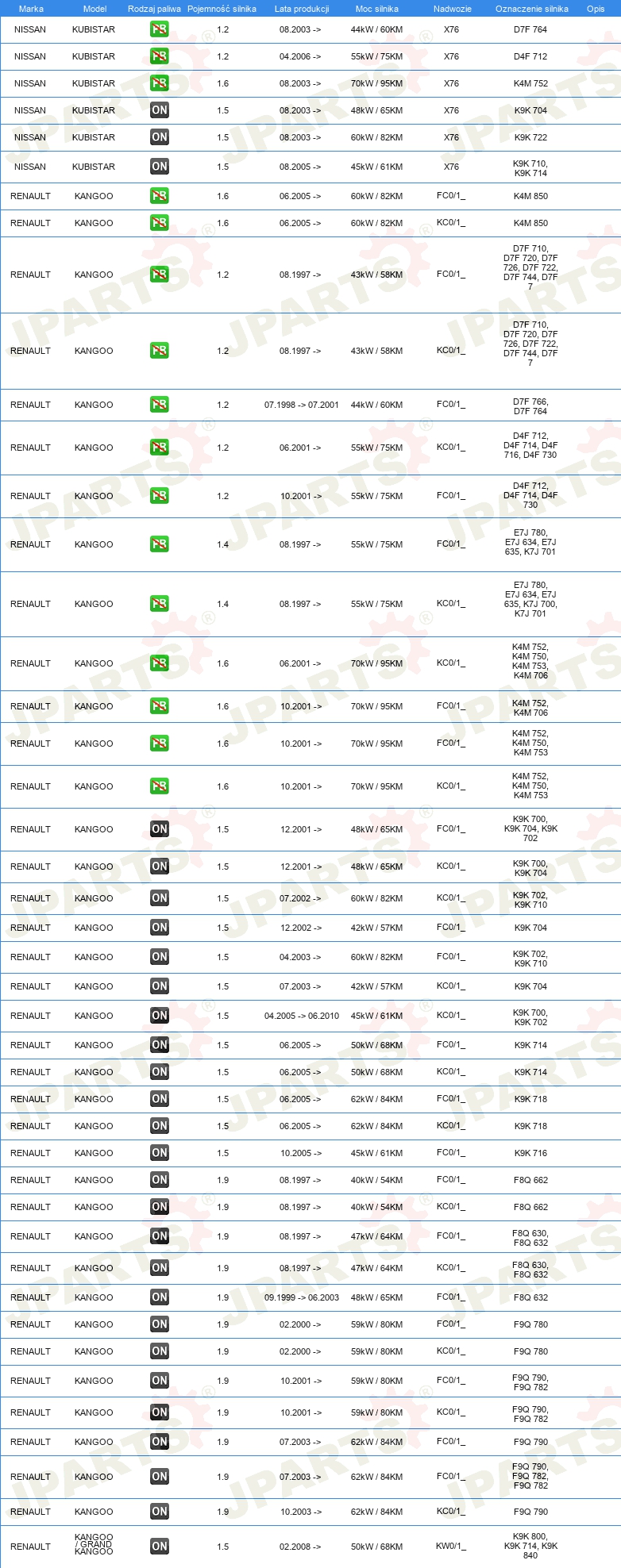Image resolution: width=621 pixels, height=1568 pixels.
Task: Click petrol icon for Kubistar K4M 752
Action: tap(159, 83)
